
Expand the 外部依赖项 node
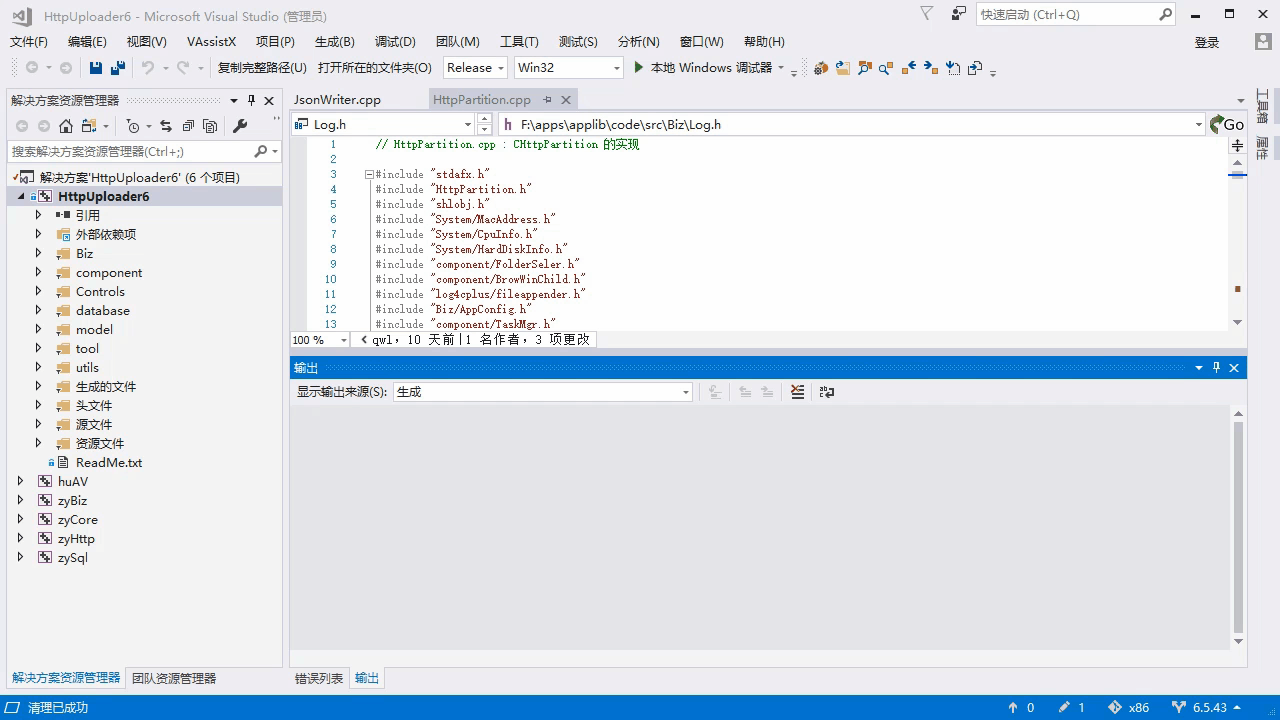[x=39, y=234]
